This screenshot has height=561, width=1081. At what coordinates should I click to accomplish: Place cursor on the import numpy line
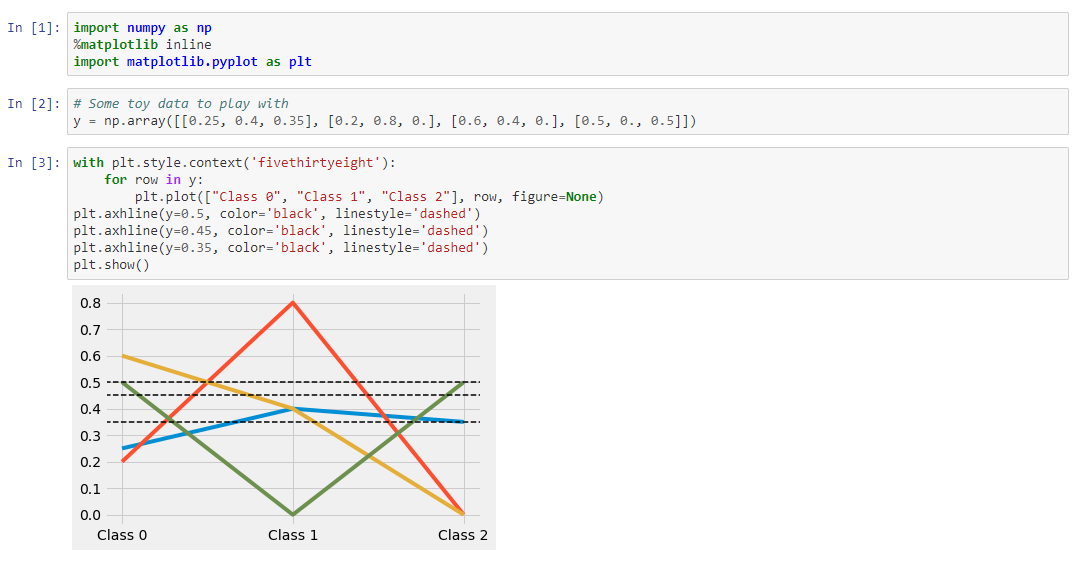142,28
